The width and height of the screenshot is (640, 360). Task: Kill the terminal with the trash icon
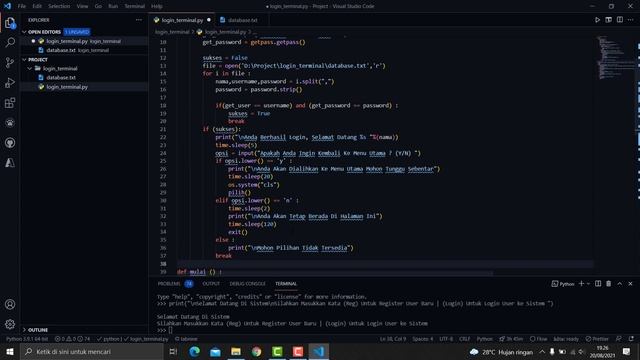[609, 284]
